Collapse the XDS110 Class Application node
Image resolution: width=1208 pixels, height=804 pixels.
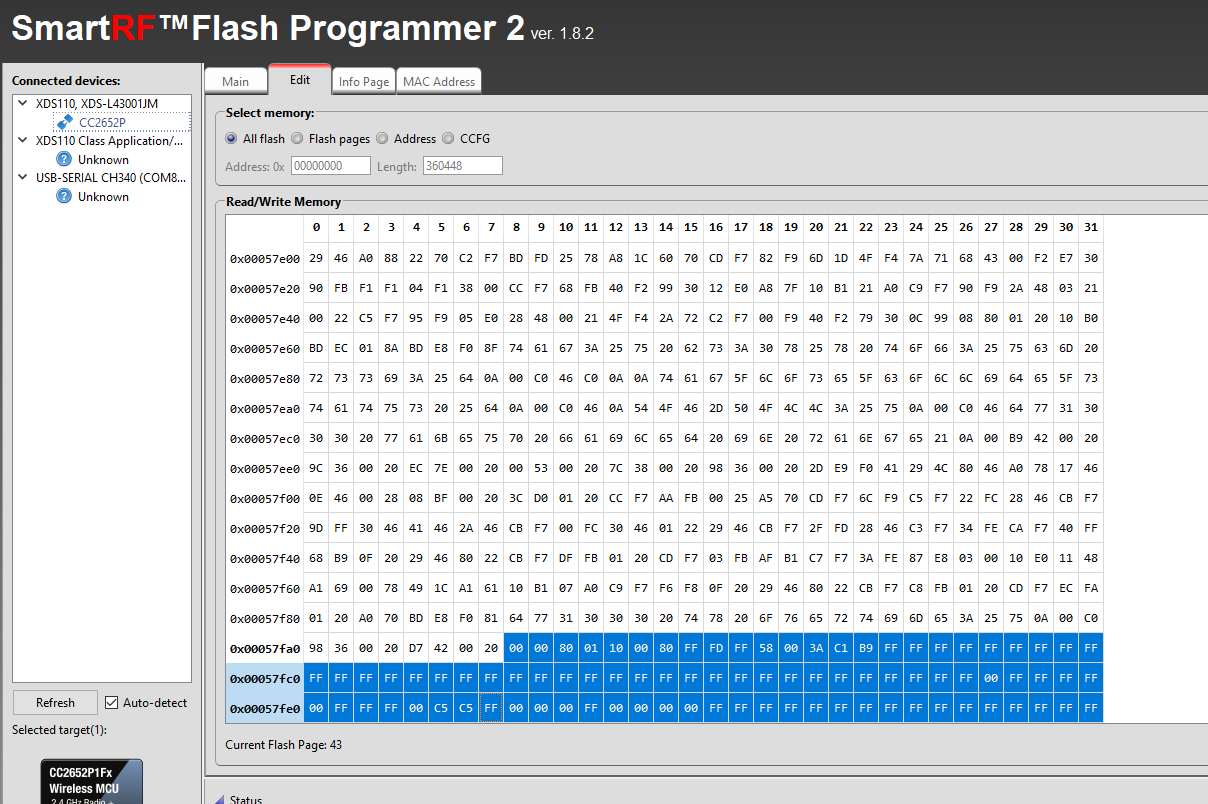point(23,140)
